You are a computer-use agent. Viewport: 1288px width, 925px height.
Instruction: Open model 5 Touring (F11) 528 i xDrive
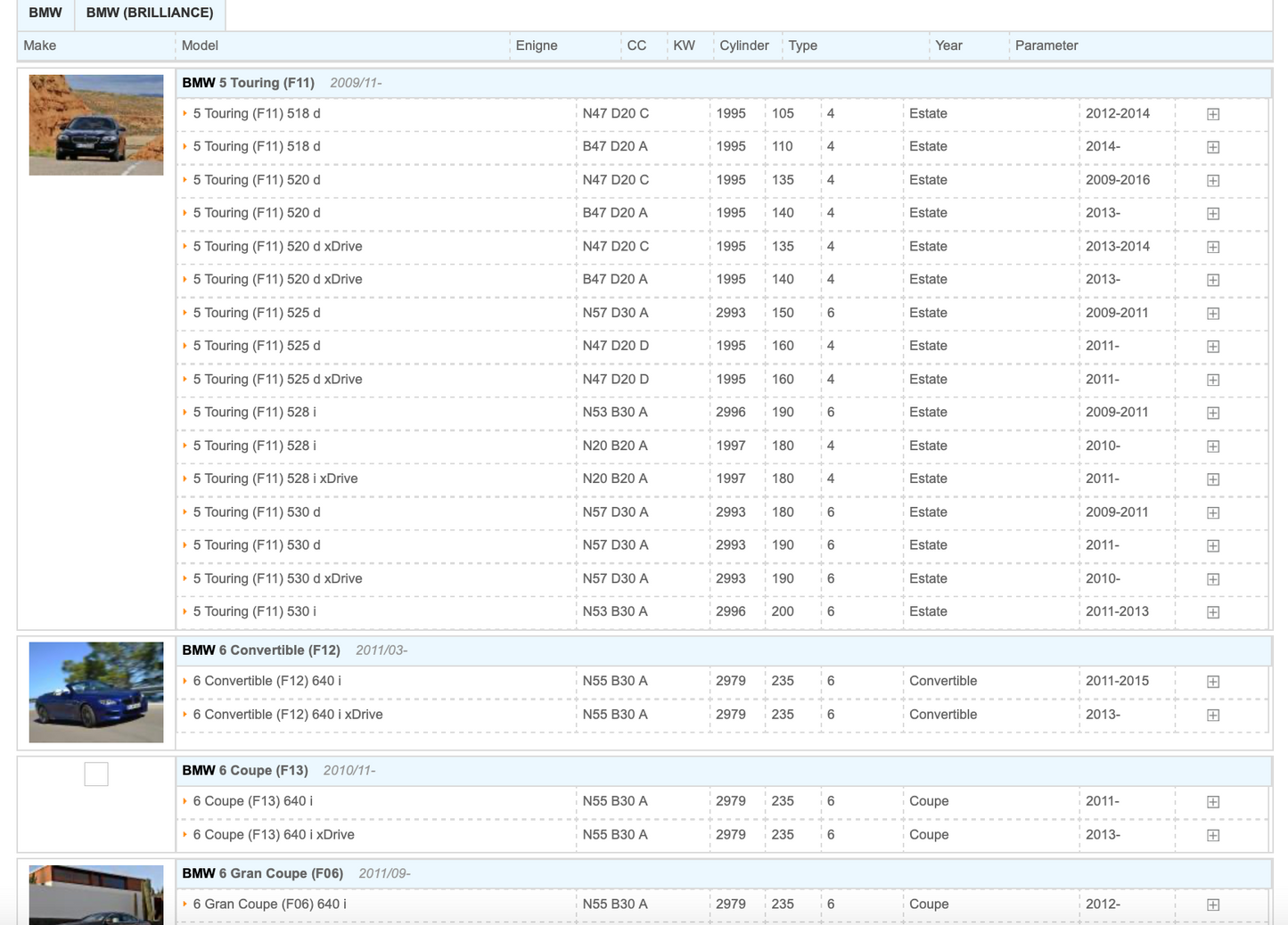pyautogui.click(x=275, y=479)
